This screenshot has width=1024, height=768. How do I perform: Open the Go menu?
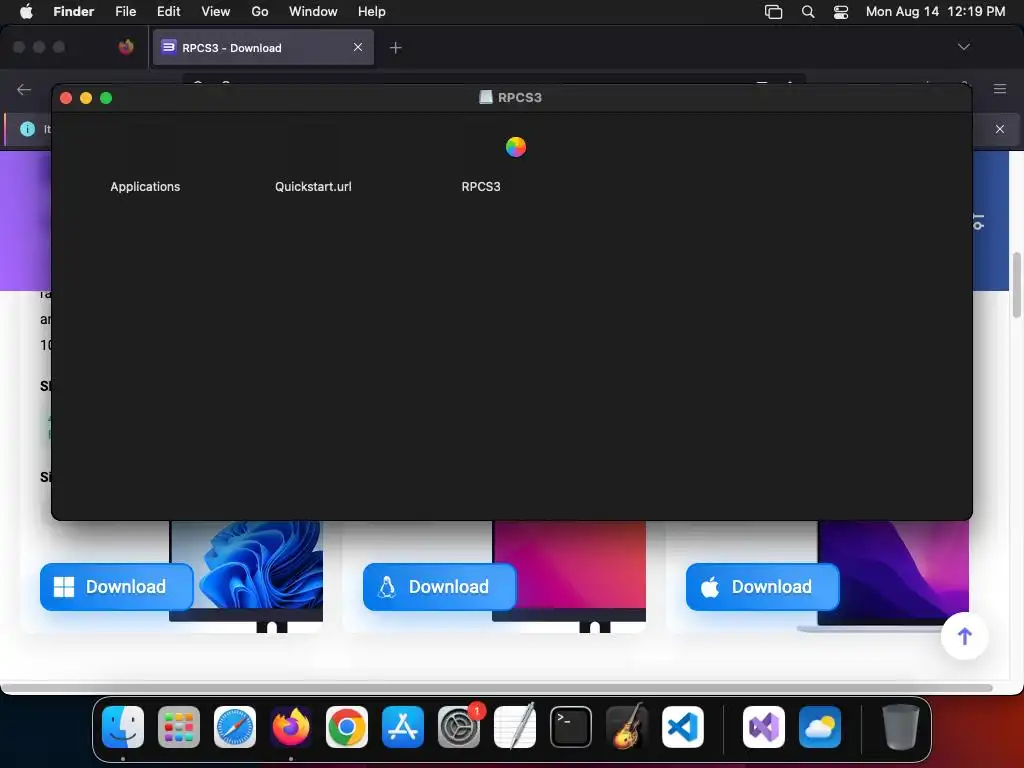pos(260,11)
